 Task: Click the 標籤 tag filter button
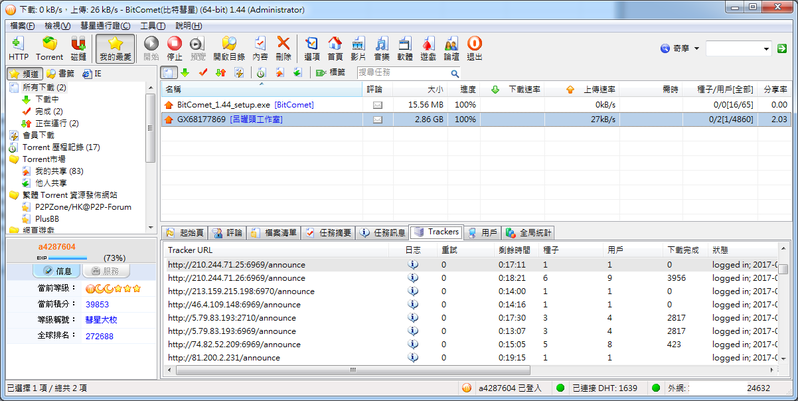click(330, 73)
